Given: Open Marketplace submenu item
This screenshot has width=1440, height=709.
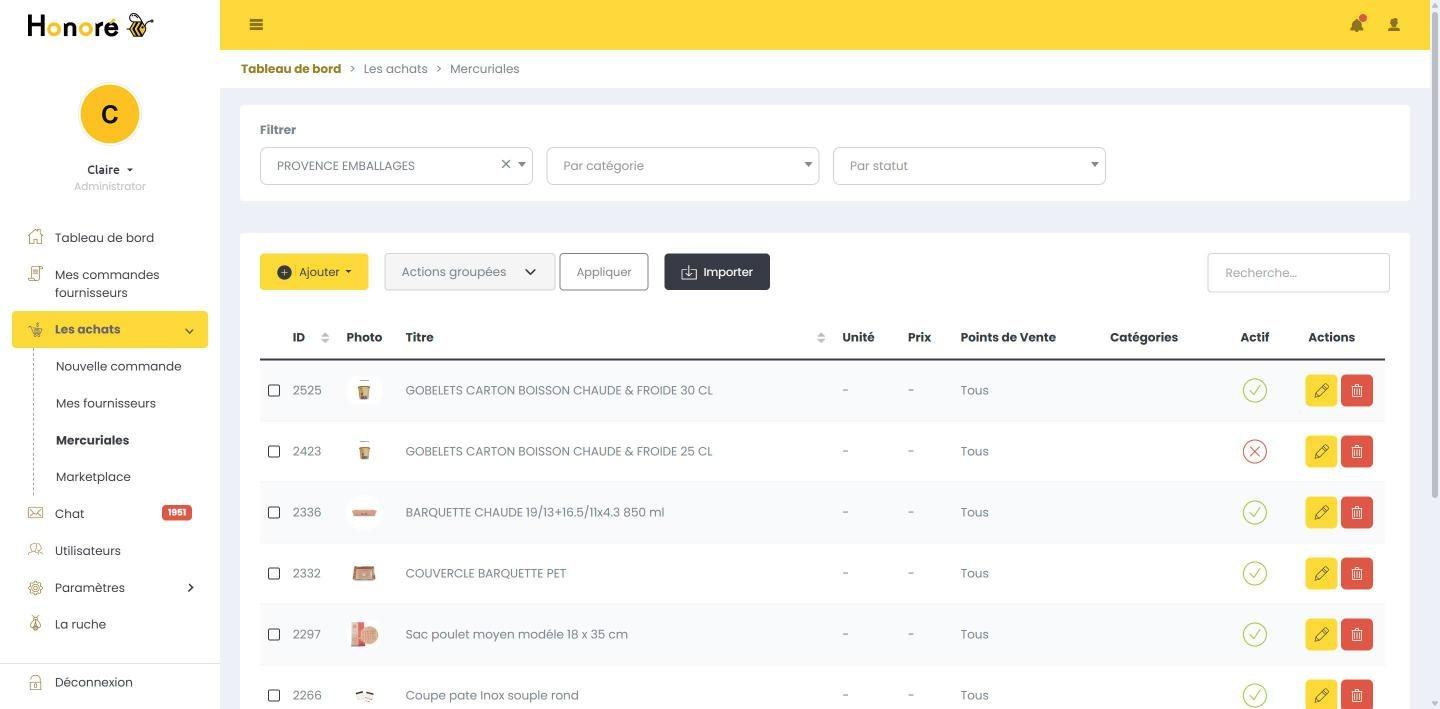Looking at the screenshot, I should [x=93, y=477].
